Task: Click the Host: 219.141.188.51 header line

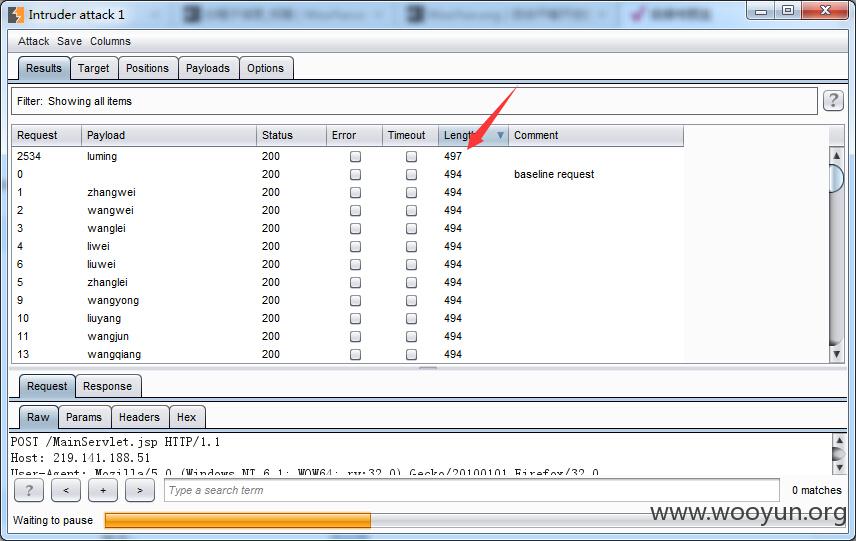Action: click(x=80, y=457)
